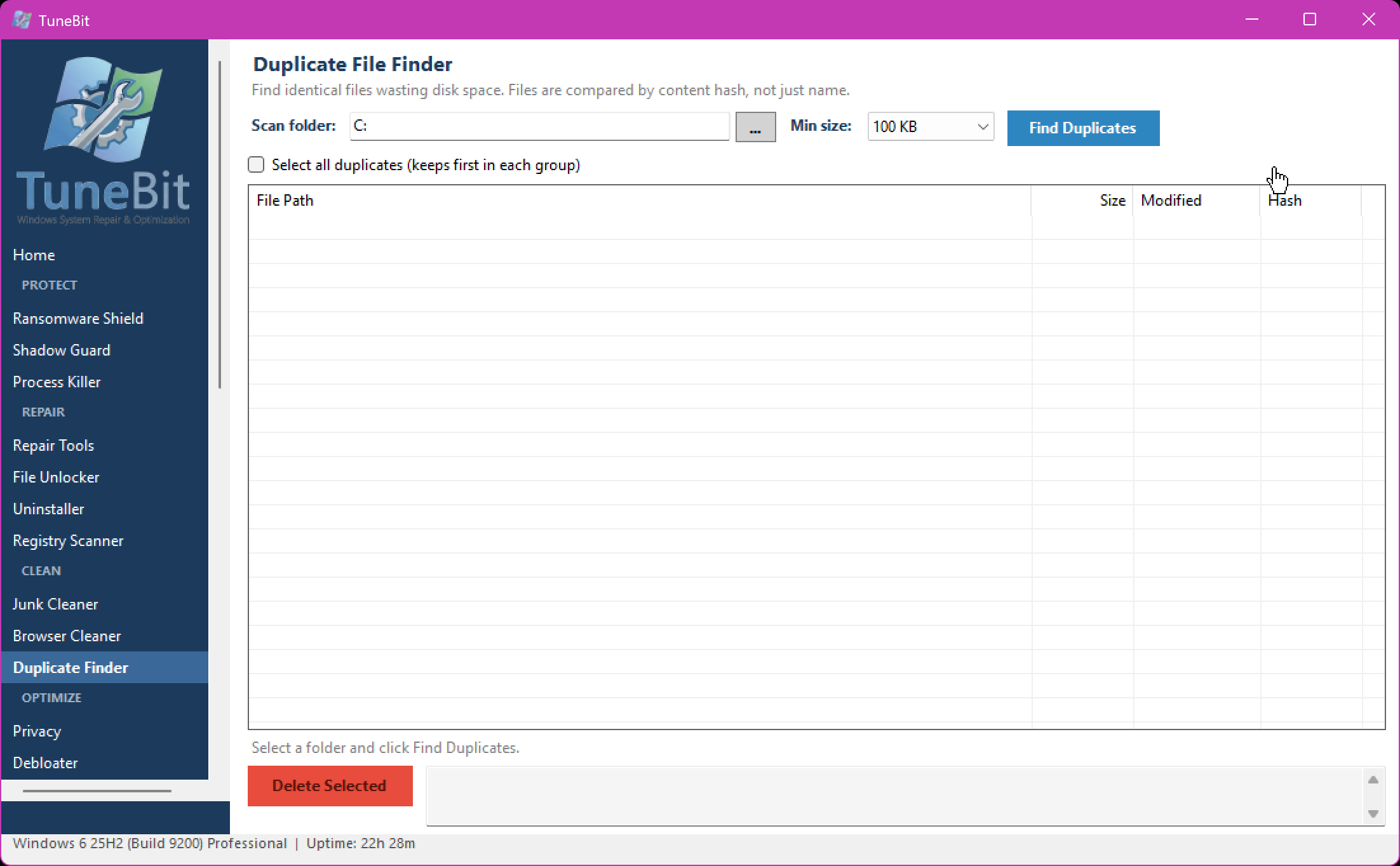Click the Windows 6 25H2 build status text
Viewport: 1400px width, 866px height.
pyautogui.click(x=150, y=844)
